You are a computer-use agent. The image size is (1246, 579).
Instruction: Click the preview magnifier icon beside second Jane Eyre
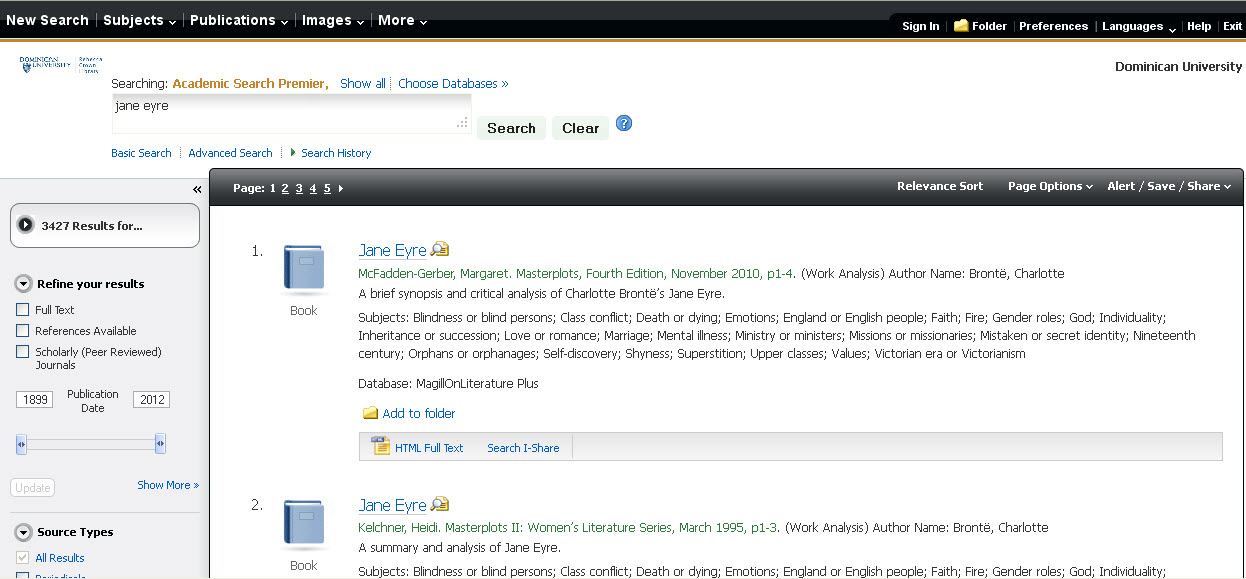pyautogui.click(x=440, y=504)
